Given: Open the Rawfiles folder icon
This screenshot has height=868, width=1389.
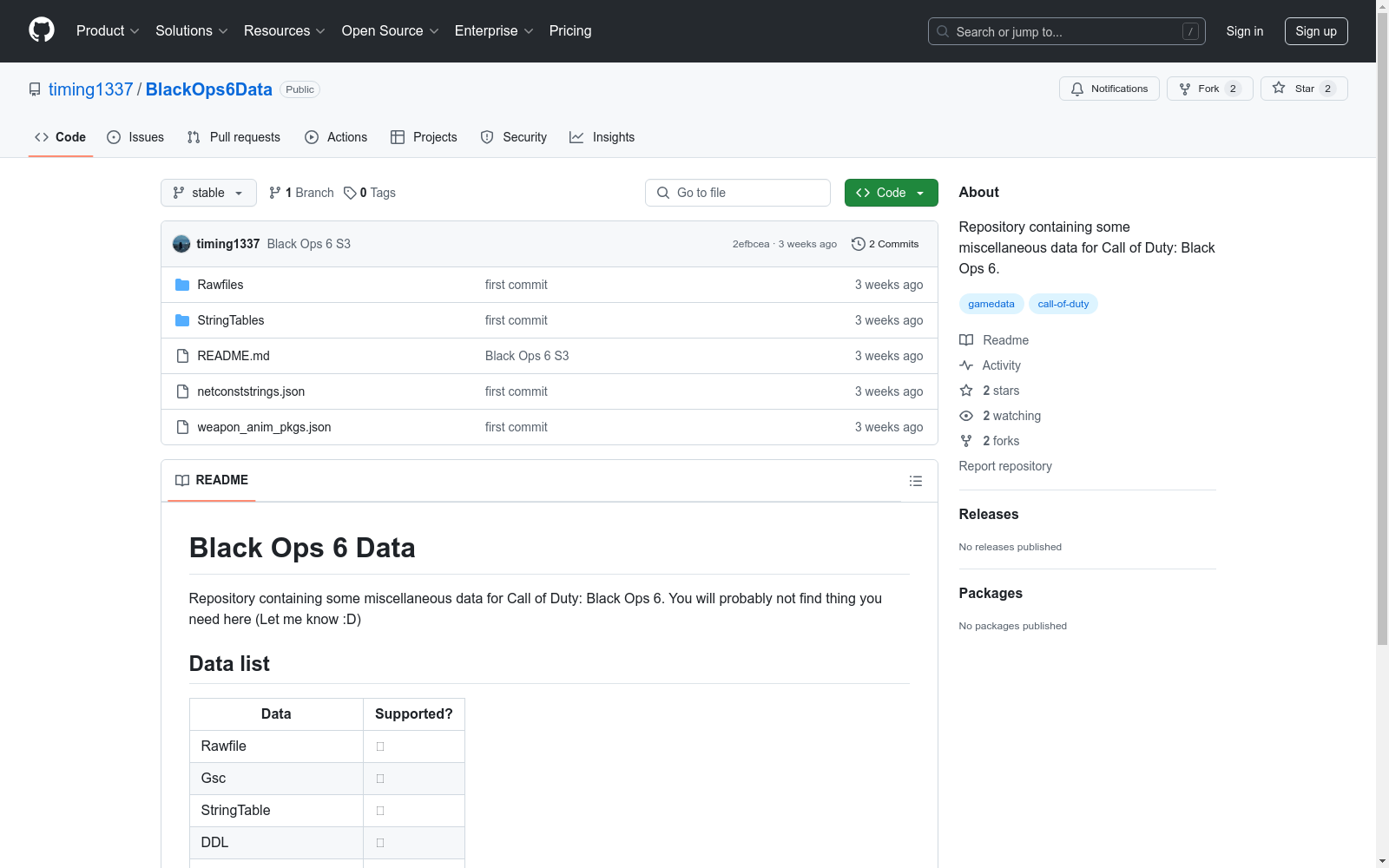Looking at the screenshot, I should pyautogui.click(x=182, y=285).
